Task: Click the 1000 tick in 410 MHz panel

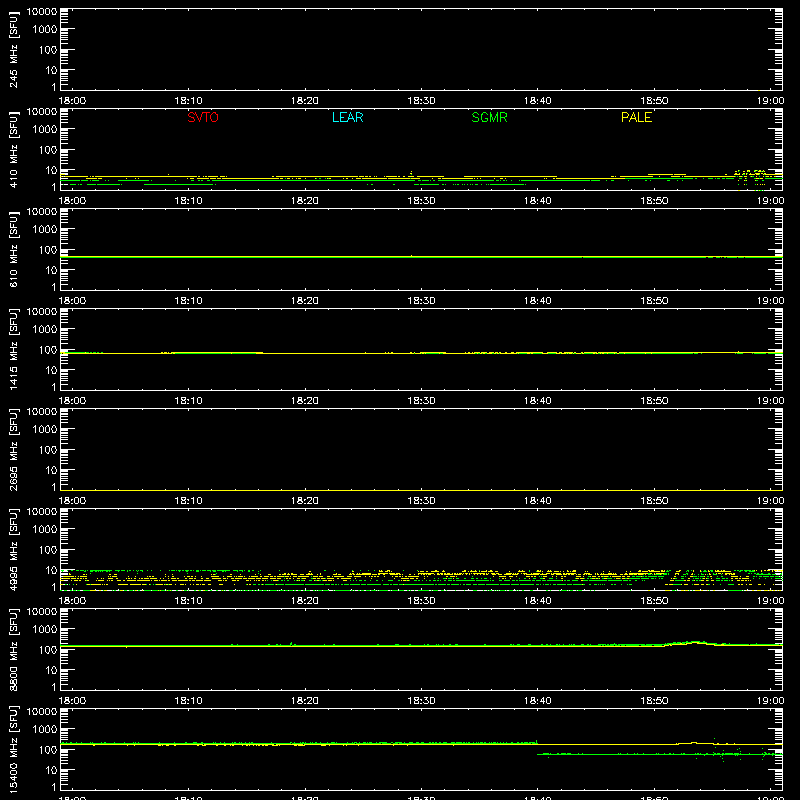Action: click(x=45, y=130)
